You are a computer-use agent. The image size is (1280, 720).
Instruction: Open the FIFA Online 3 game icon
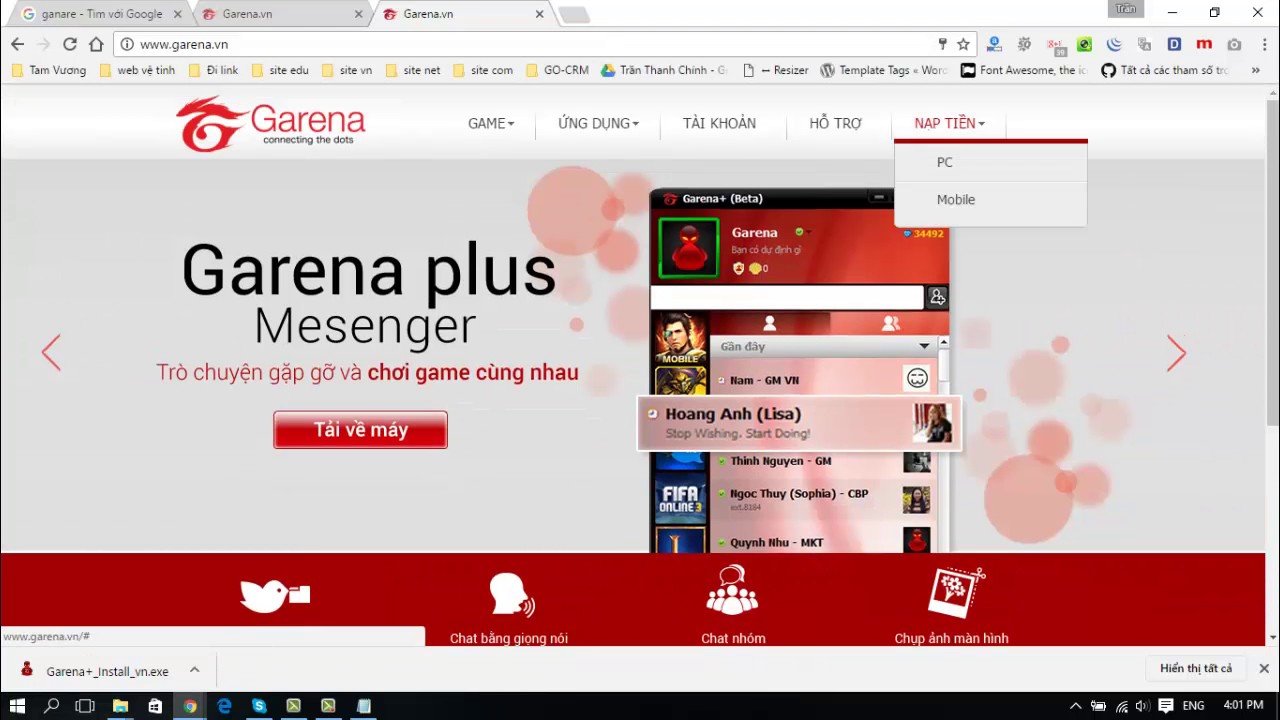click(680, 499)
